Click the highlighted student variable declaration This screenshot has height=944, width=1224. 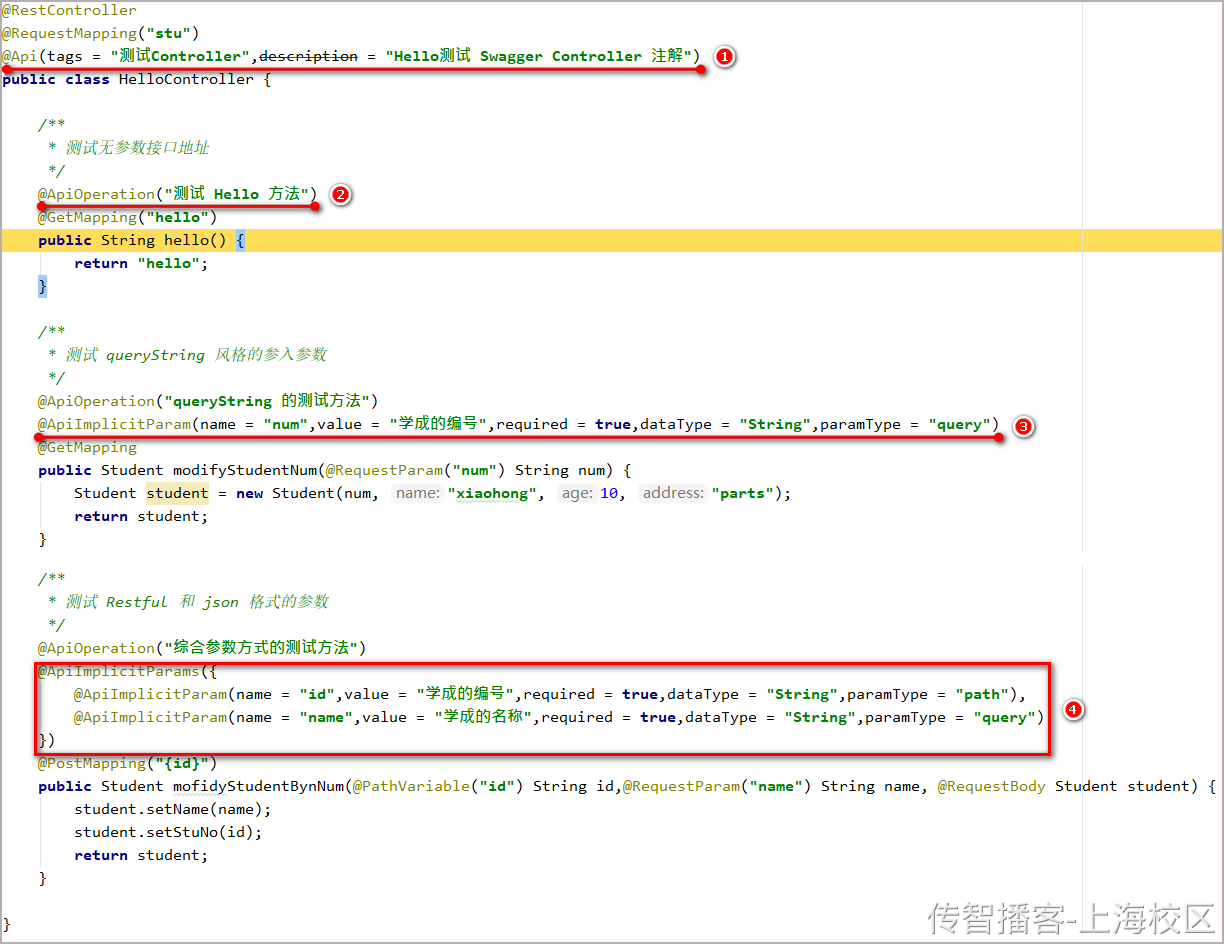[177, 493]
